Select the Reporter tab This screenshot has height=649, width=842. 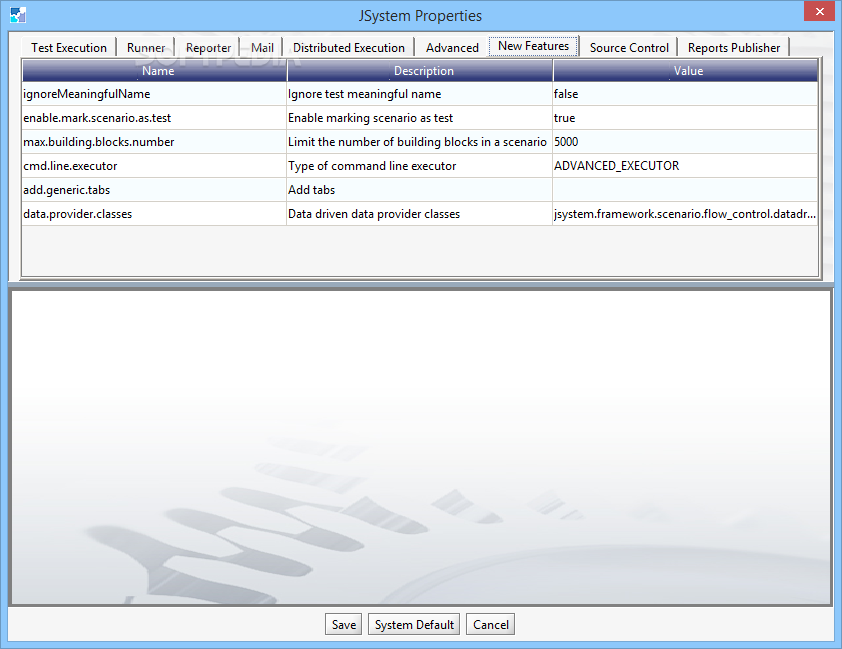tap(208, 47)
